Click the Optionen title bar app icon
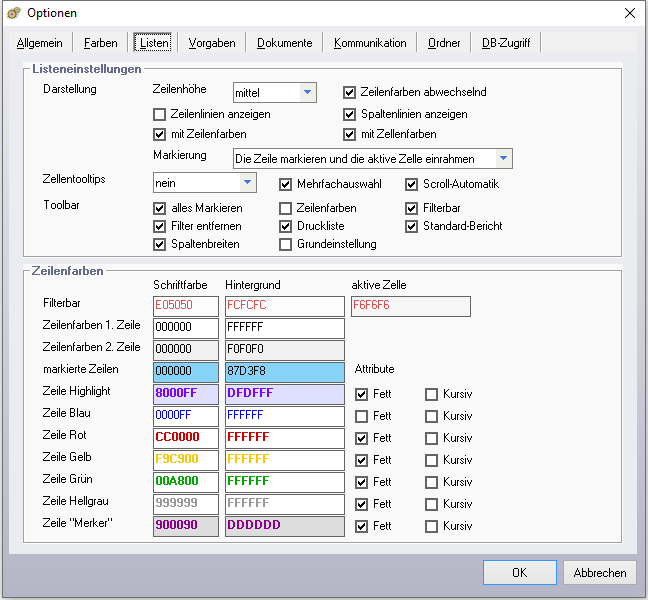The height and width of the screenshot is (600, 648). click(x=13, y=13)
